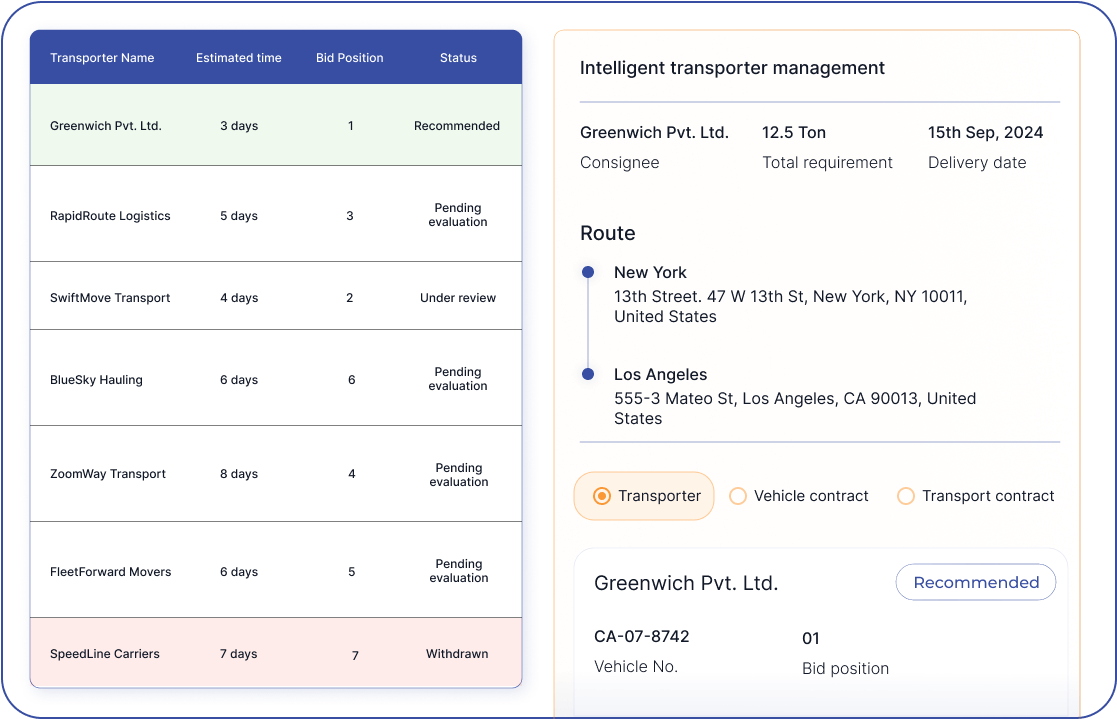Image resolution: width=1117 pixels, height=719 pixels.
Task: Click BlueSky Hauling's 6 days cell
Action: pos(239,380)
